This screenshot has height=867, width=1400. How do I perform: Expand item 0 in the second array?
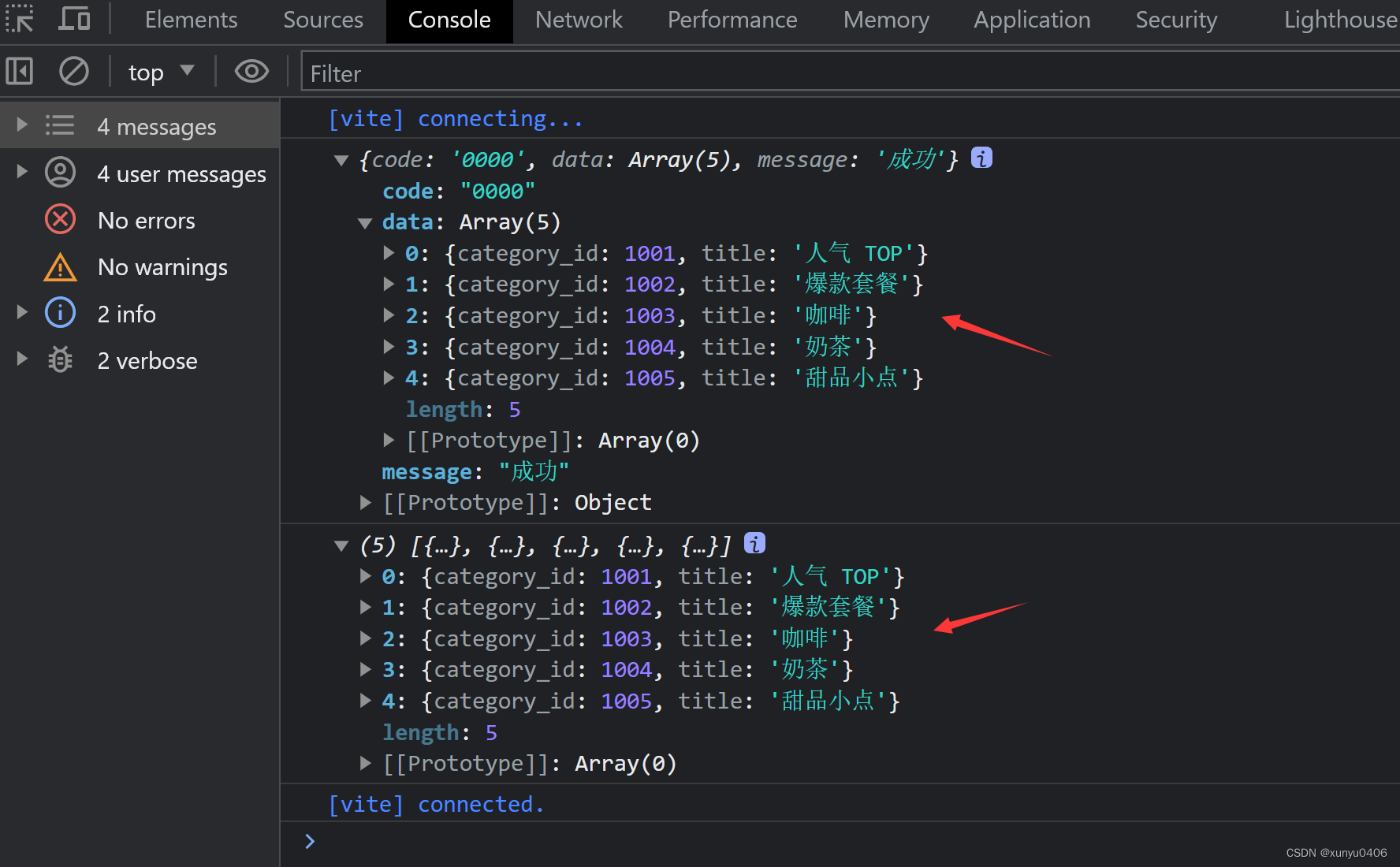click(x=365, y=576)
